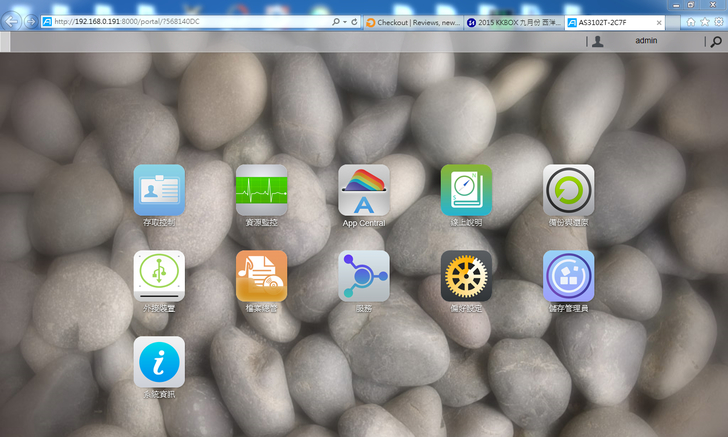Viewport: 728px width, 437px height.
Task: Open the 外接裝置 external devices app
Action: click(x=159, y=276)
